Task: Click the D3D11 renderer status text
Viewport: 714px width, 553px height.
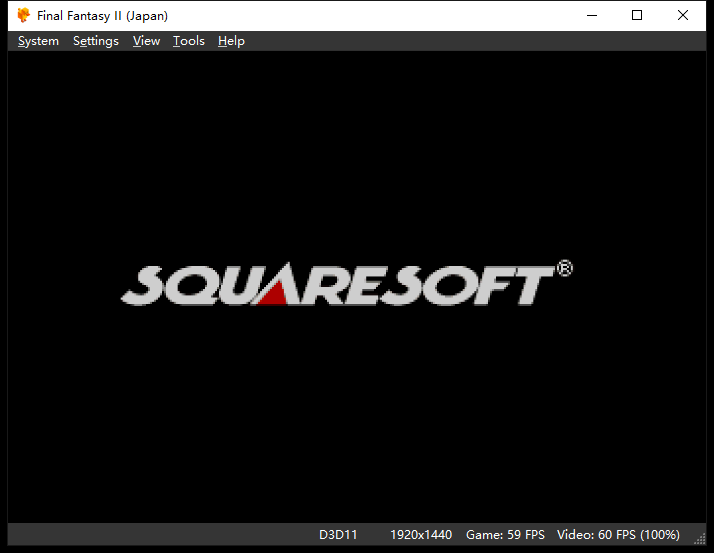Action: [x=338, y=534]
